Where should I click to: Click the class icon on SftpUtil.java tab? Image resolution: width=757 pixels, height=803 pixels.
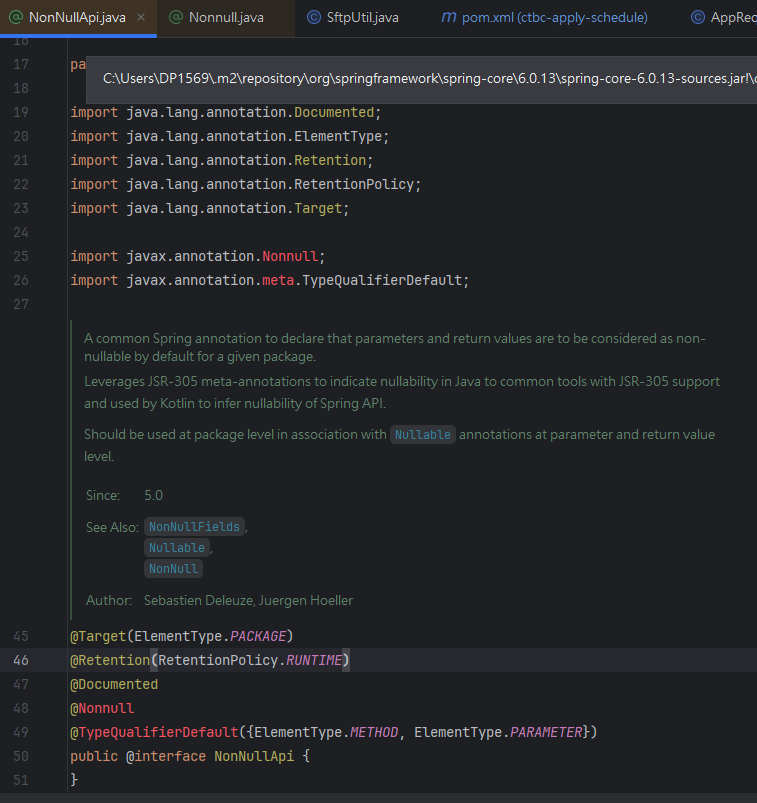tap(313, 17)
